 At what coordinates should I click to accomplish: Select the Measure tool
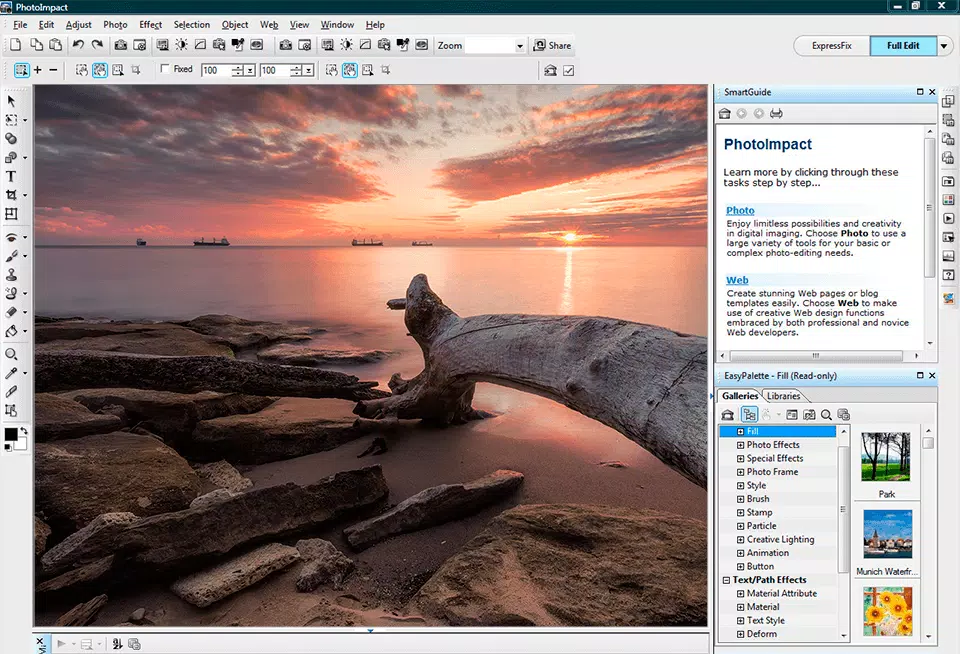click(11, 391)
